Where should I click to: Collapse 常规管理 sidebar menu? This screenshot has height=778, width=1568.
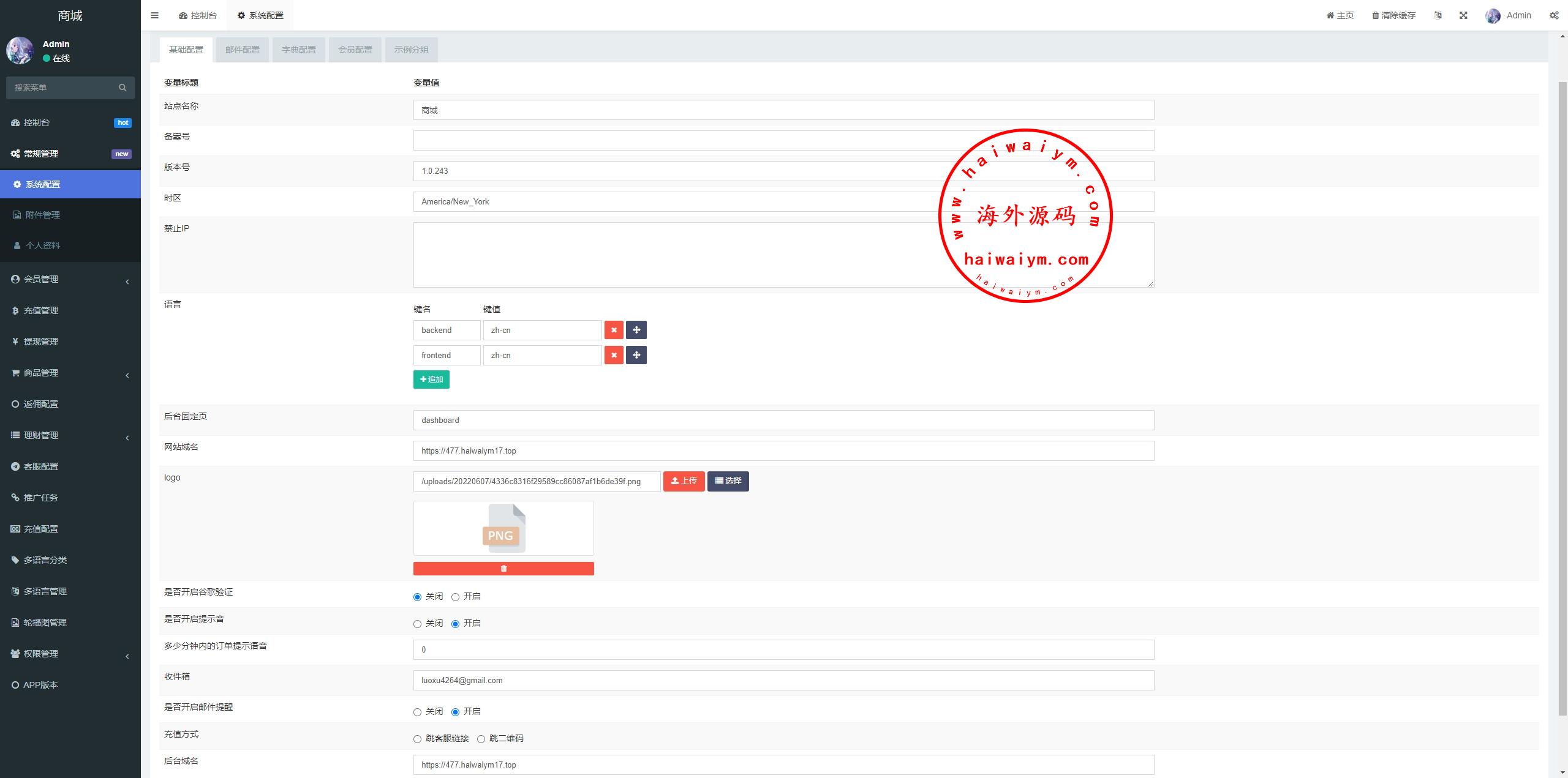pos(70,154)
